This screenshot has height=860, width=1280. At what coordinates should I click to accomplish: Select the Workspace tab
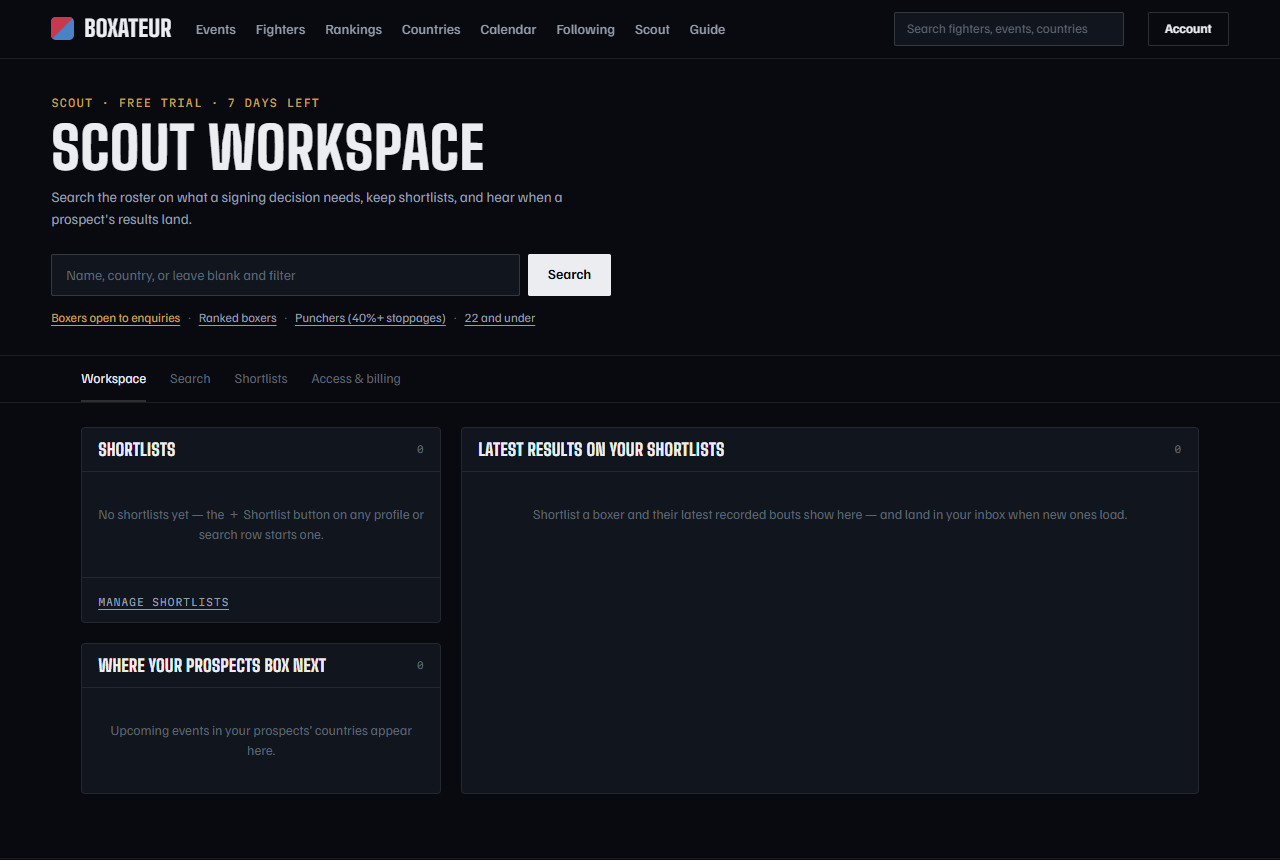114,379
